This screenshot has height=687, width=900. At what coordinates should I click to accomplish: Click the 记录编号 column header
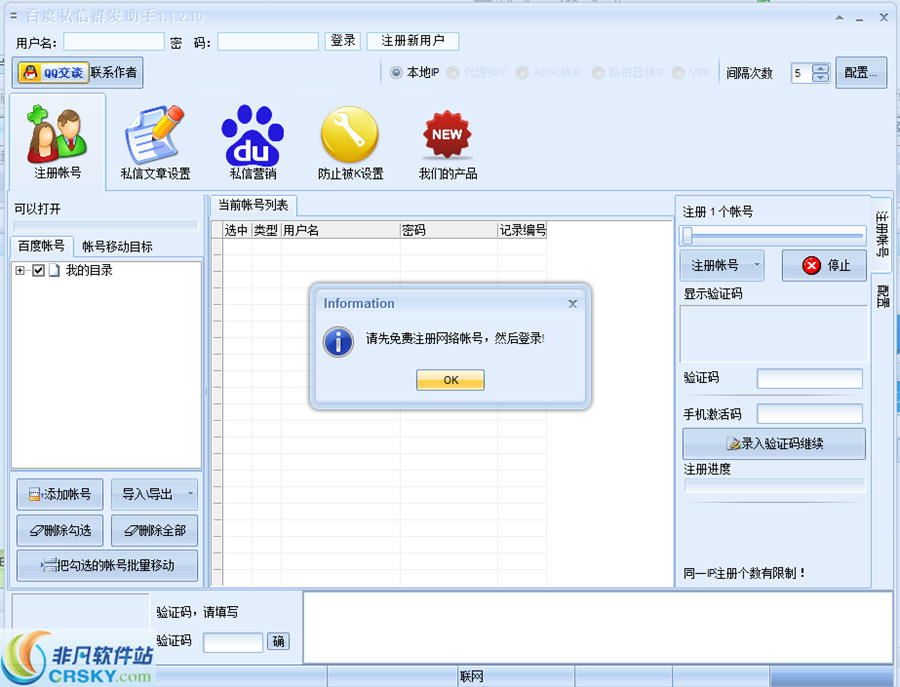tap(522, 230)
